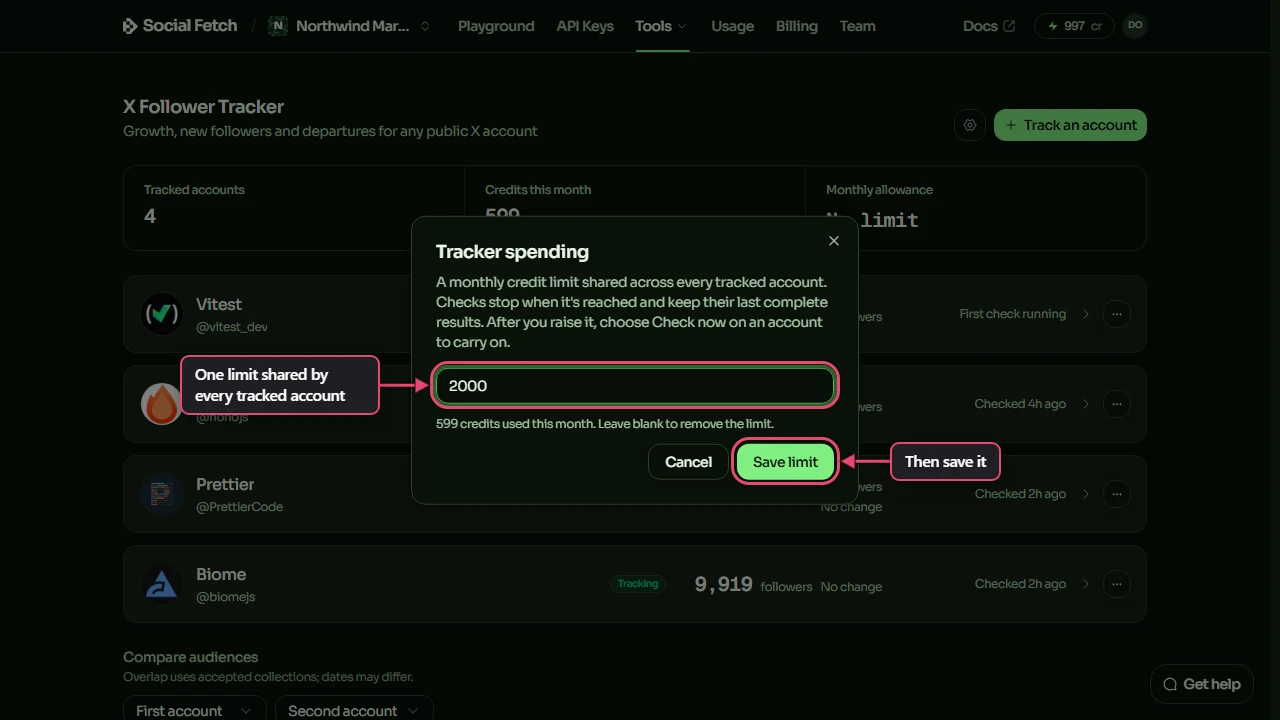Click the Tracked accounts count 4
Screen dimensions: 1280x720
pos(150,216)
